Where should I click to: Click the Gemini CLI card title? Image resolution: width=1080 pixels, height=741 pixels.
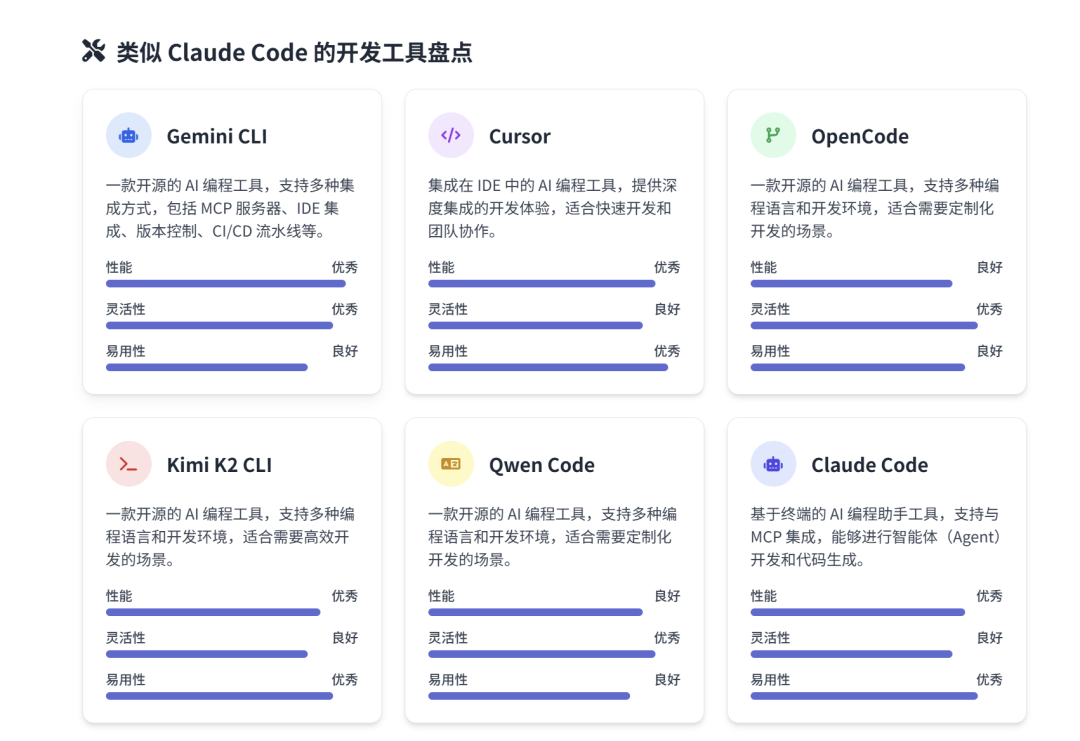[x=217, y=137]
